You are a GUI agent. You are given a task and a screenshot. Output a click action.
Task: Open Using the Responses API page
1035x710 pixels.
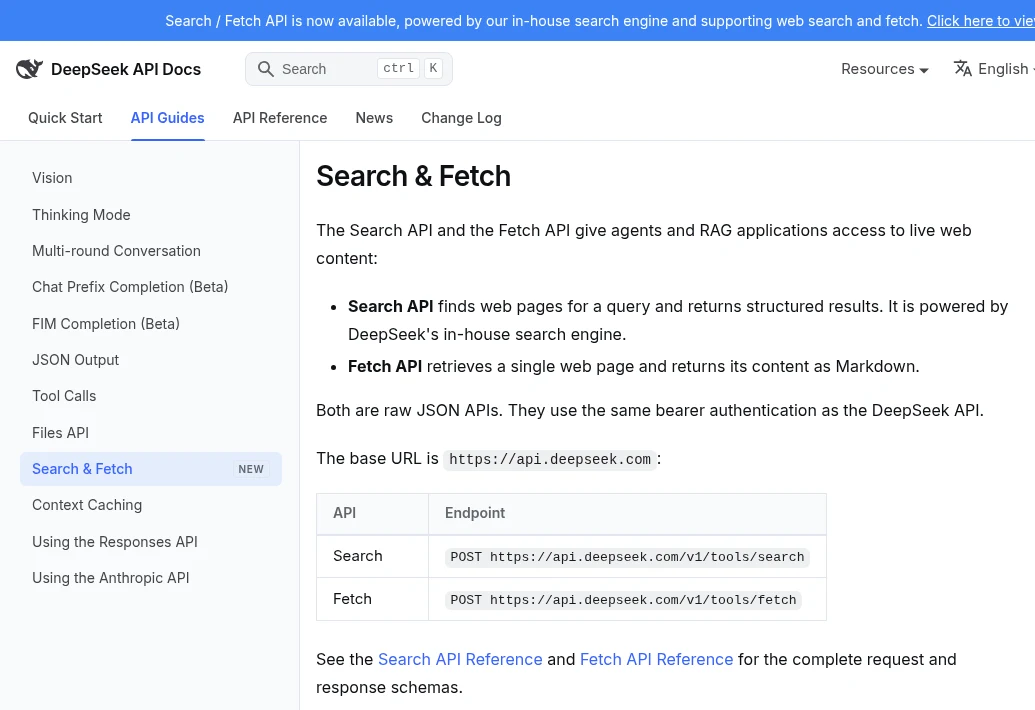click(x=150, y=542)
